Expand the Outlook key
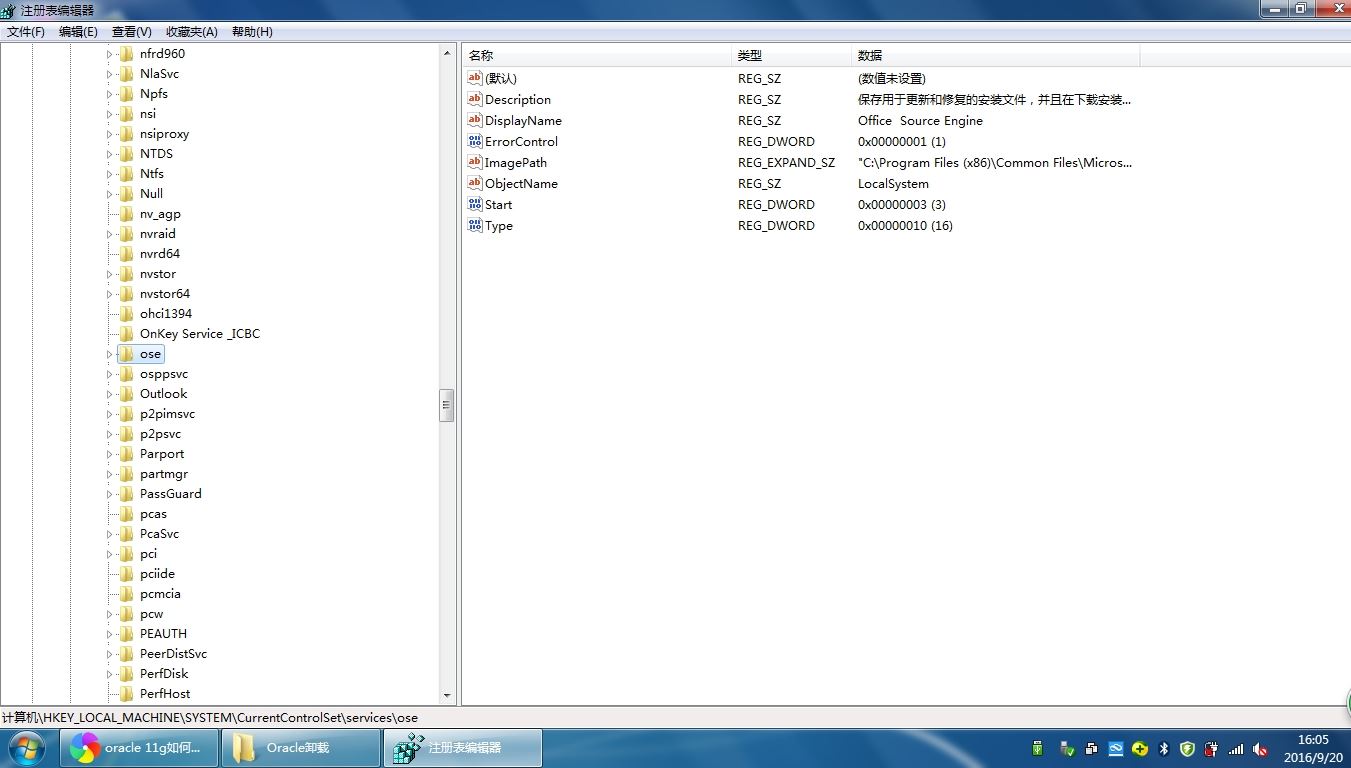 [x=110, y=394]
